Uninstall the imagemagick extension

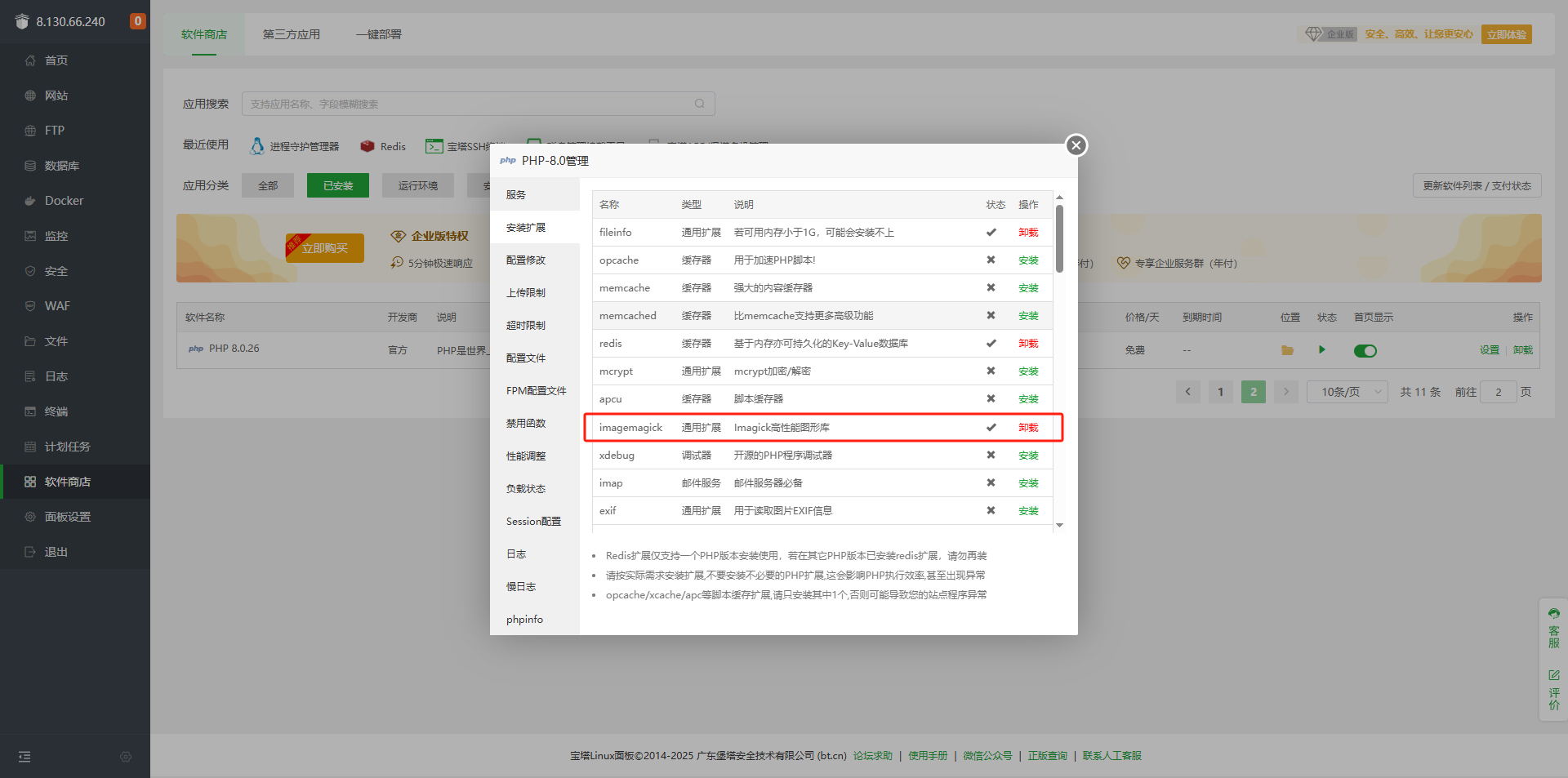[x=1028, y=427]
